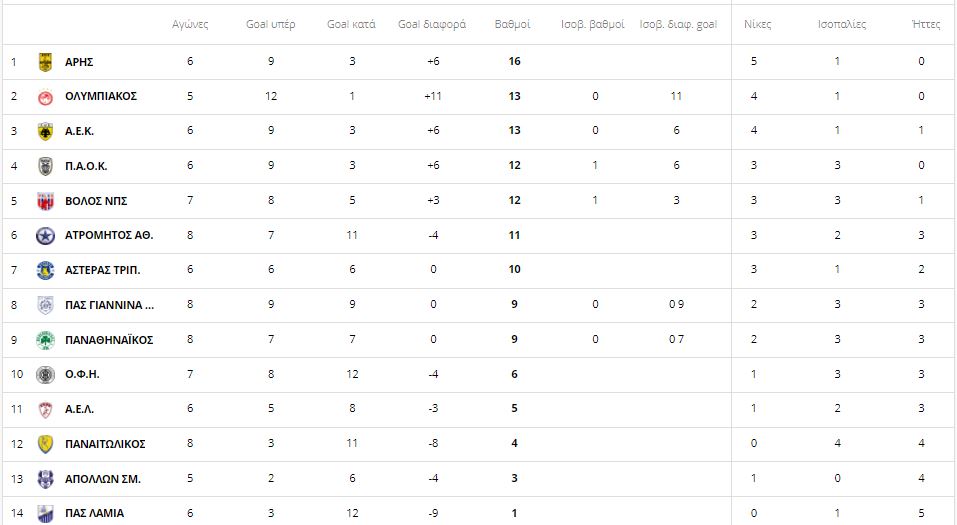This screenshot has width=957, height=525.
Task: Click the ΠΑΝΑΘΗΝΑΪΚΟΣ green shamrock logo
Action: (45, 340)
